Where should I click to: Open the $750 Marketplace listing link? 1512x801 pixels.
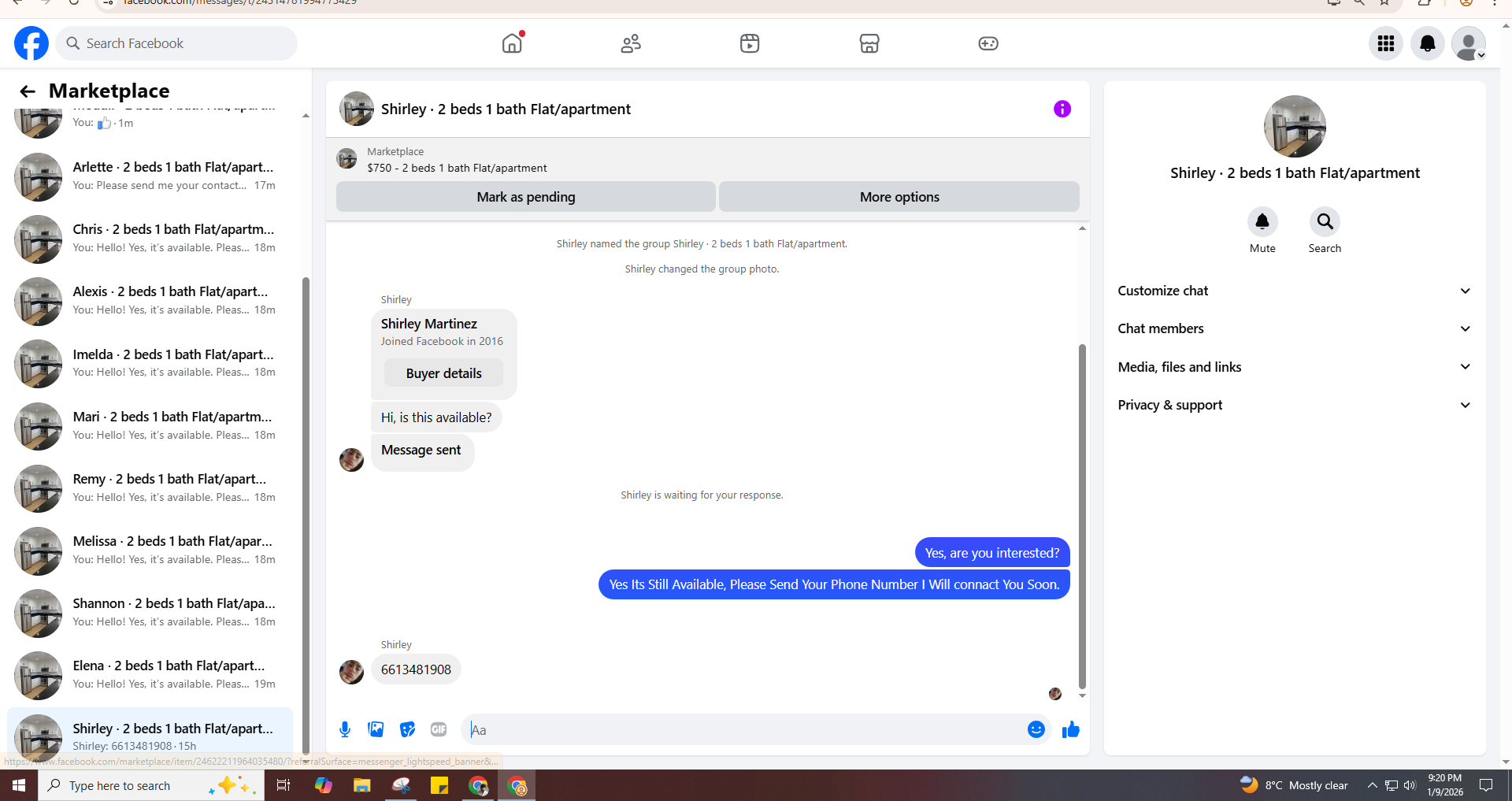tap(457, 168)
